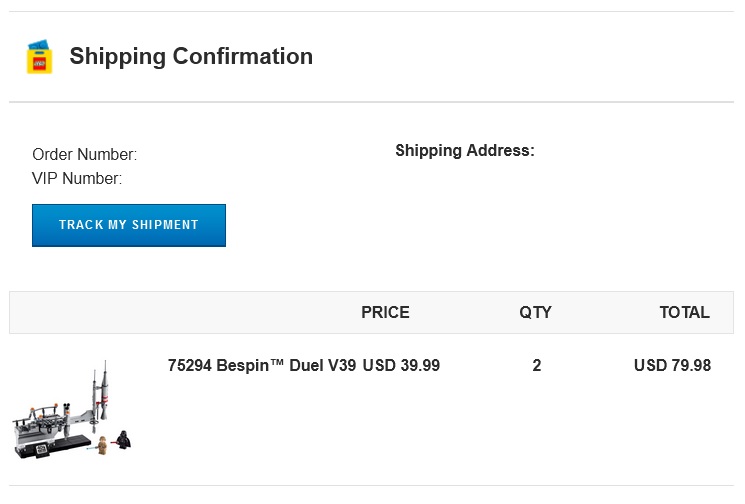This screenshot has width=745, height=504.
Task: Click the red LEGO logo on the bag
Action: [x=39, y=63]
